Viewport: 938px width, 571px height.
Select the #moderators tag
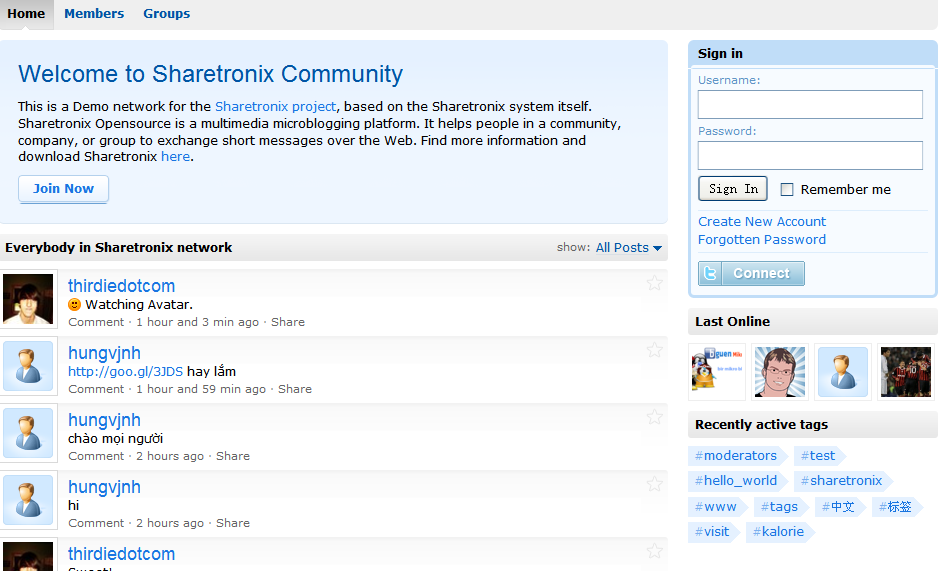(736, 456)
